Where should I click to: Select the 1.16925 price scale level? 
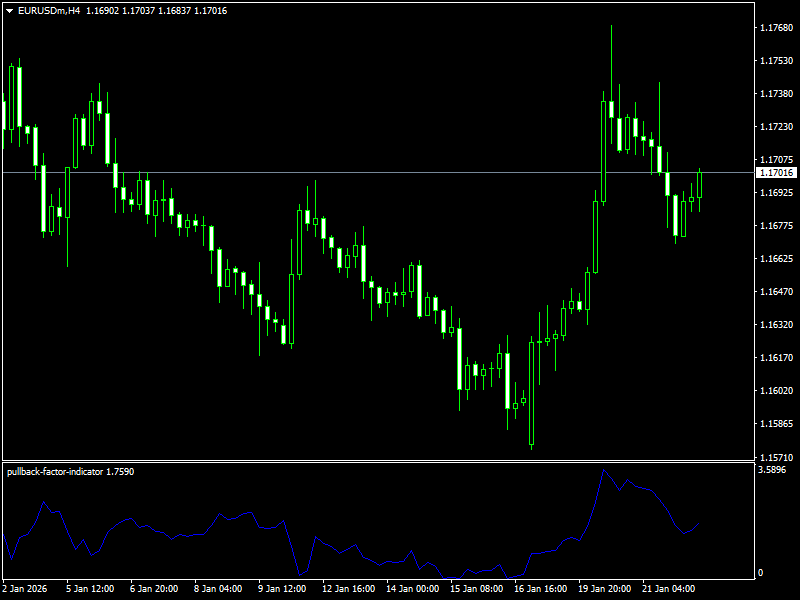[777, 192]
